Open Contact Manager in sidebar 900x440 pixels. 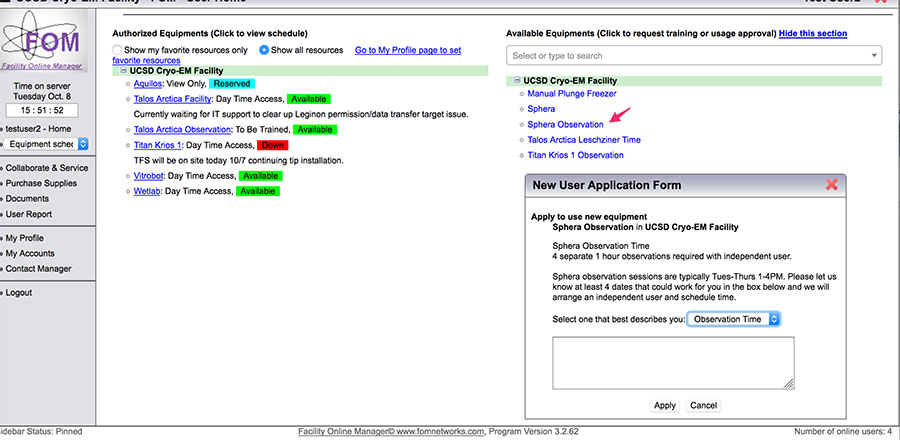38,268
